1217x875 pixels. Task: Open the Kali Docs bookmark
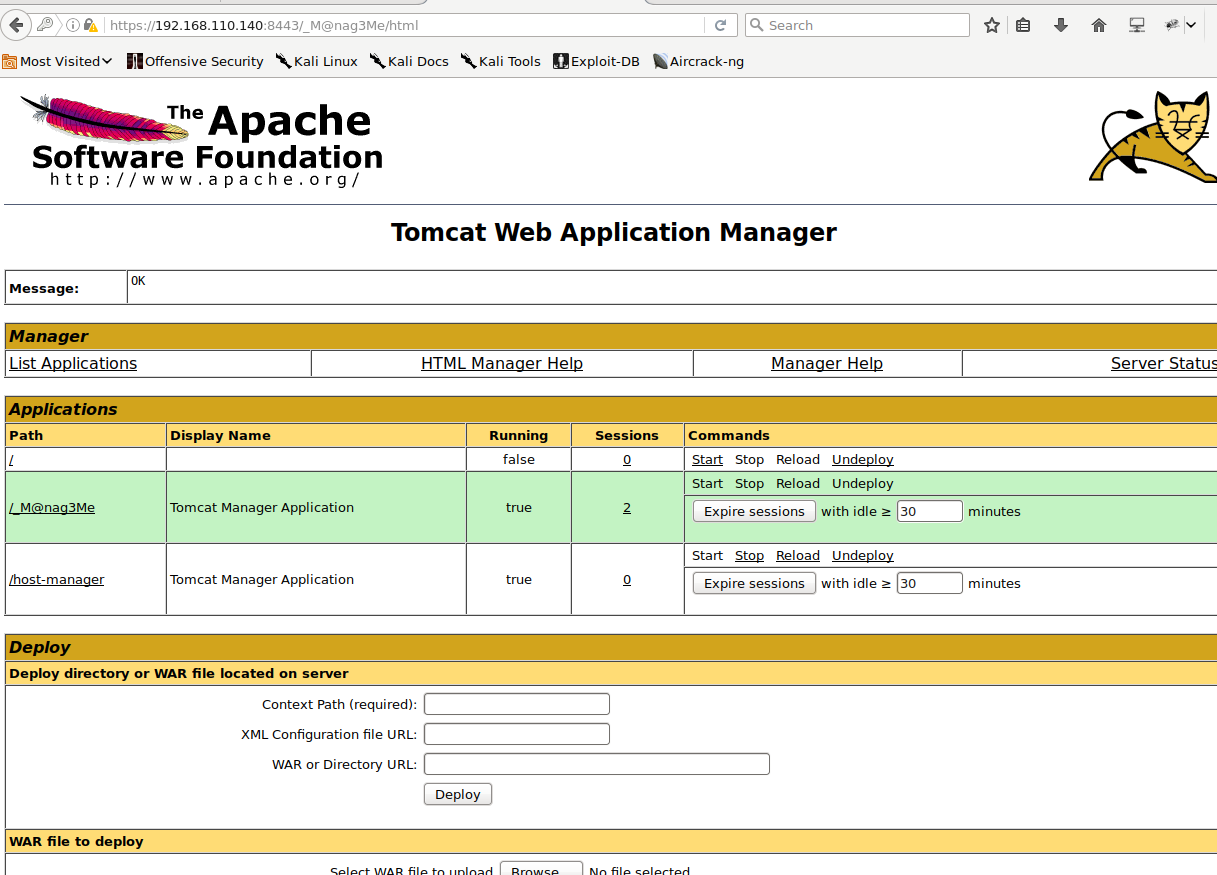(x=409, y=61)
